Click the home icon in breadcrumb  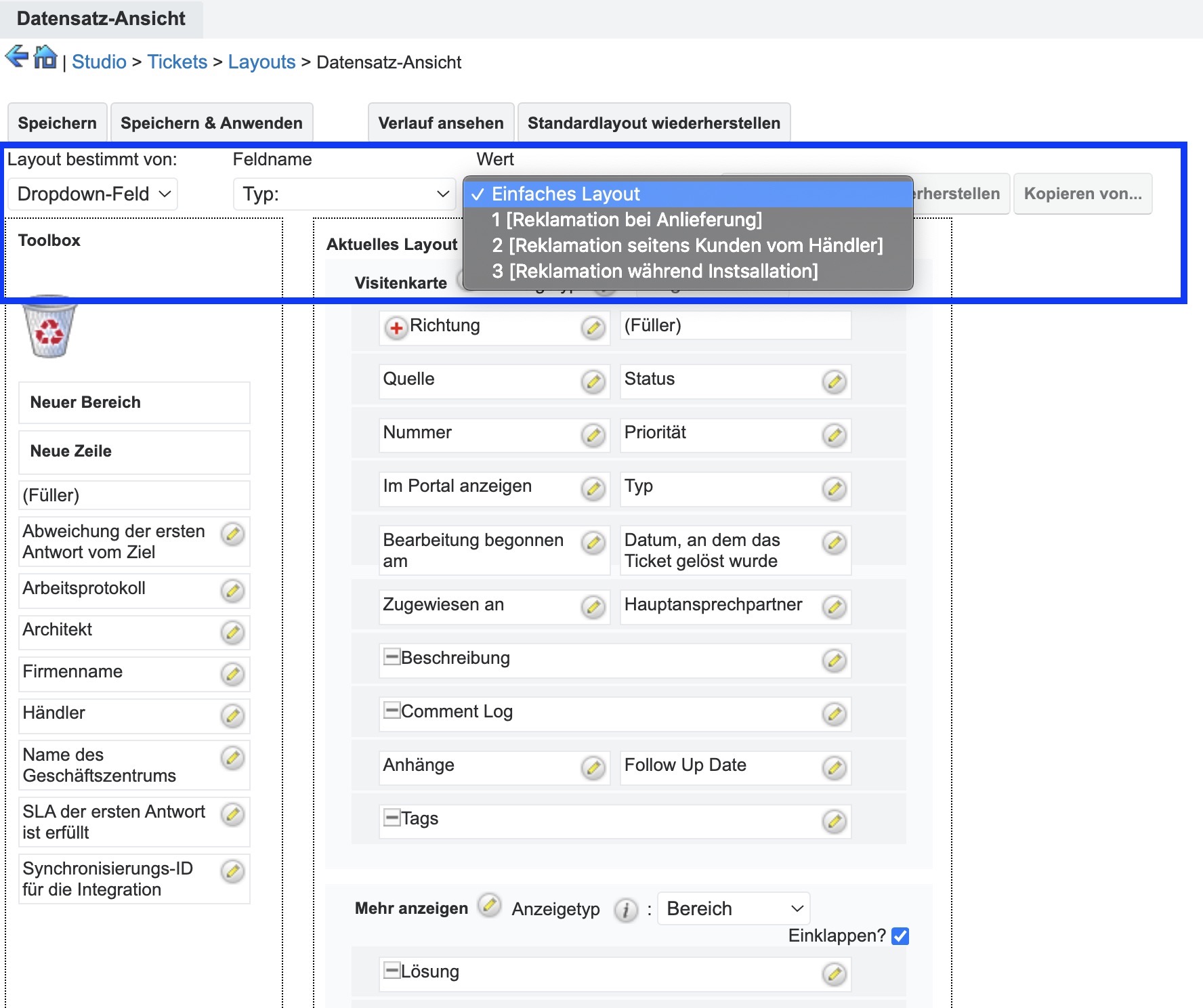pyautogui.click(x=45, y=57)
